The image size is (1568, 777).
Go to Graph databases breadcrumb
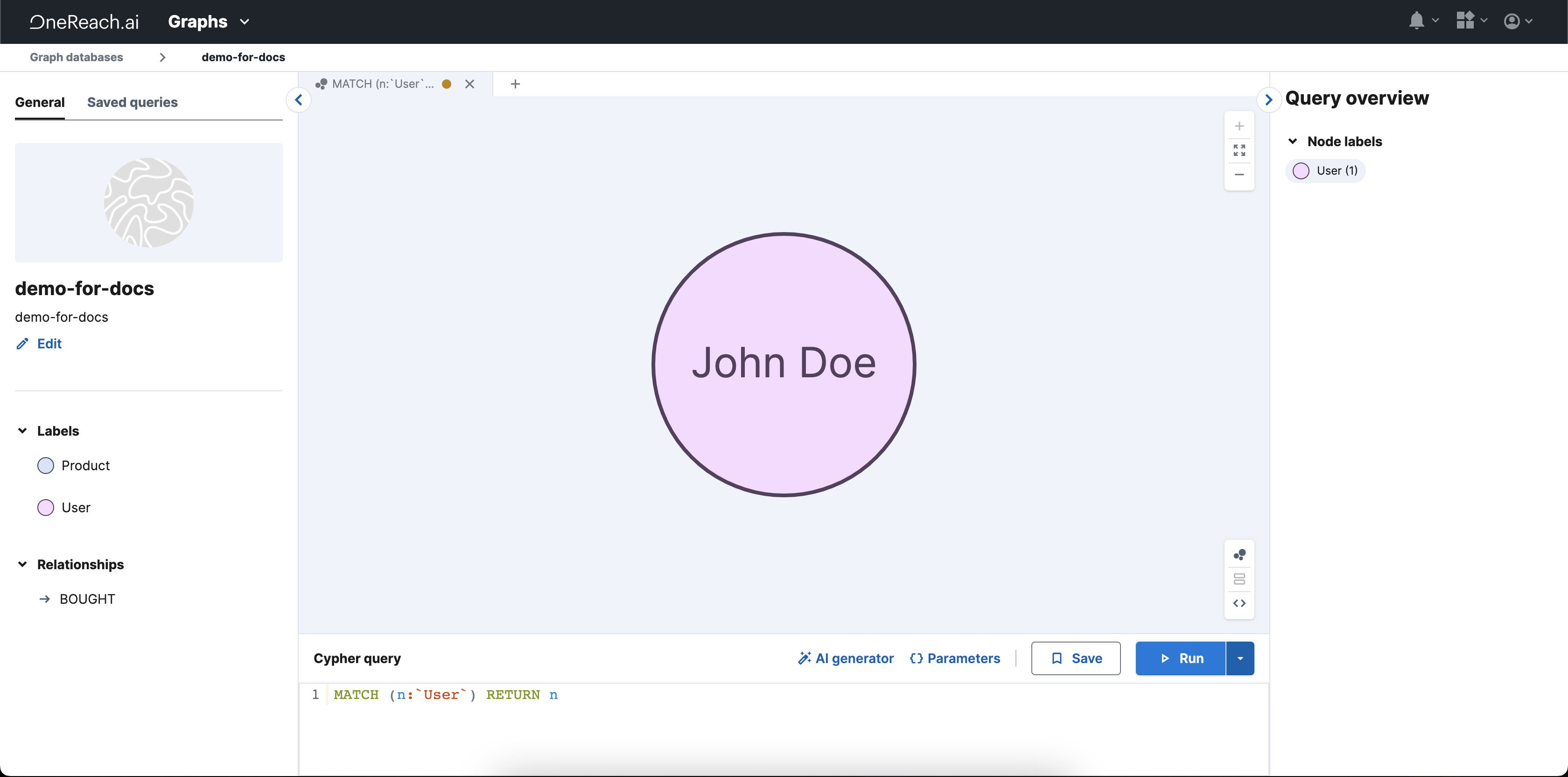click(76, 57)
